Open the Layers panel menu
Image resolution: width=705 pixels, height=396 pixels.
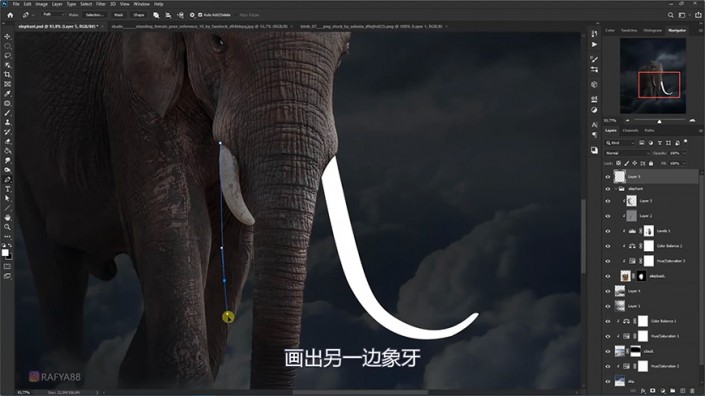pos(701,131)
